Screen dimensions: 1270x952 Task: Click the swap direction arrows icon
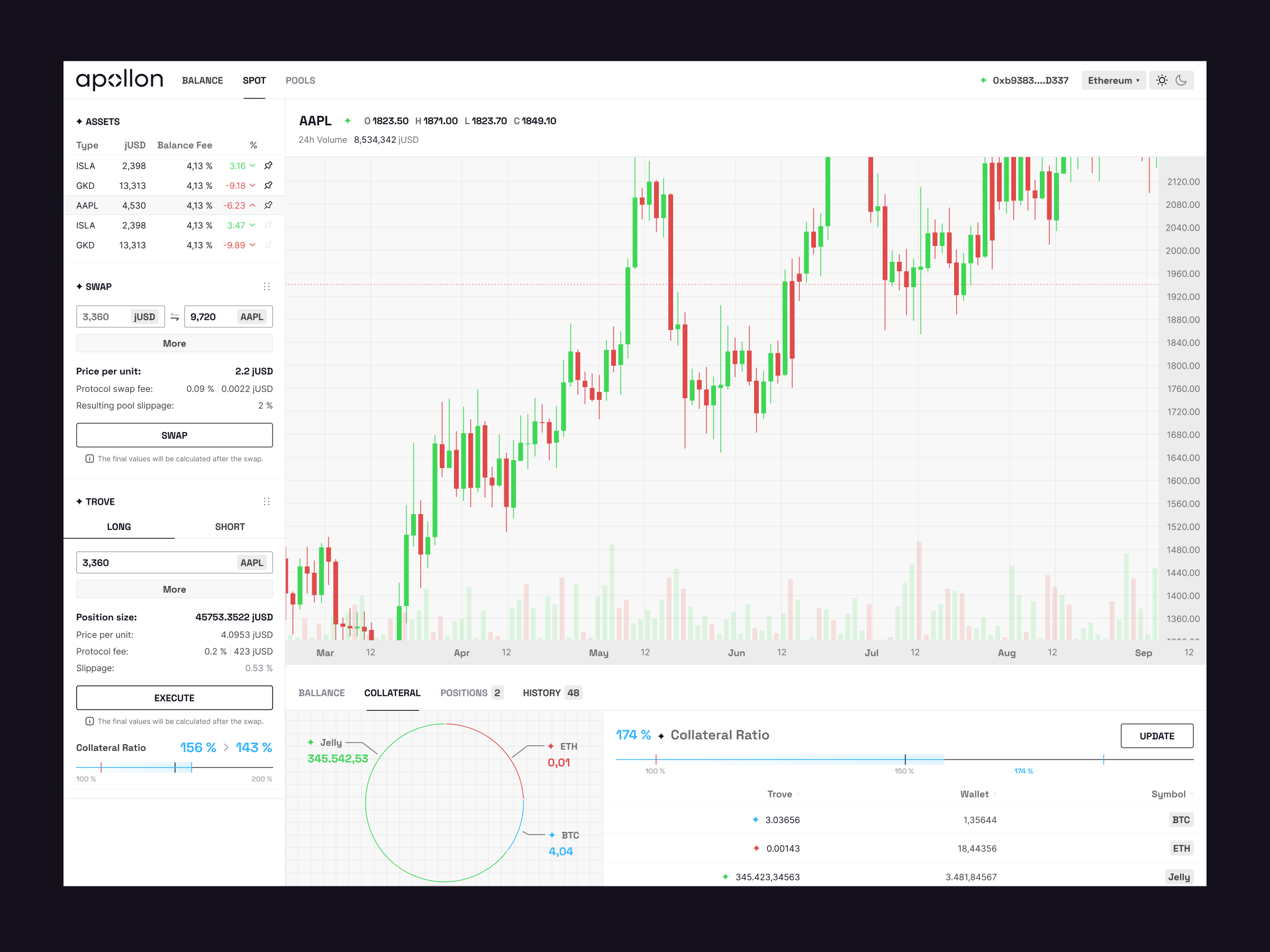pyautogui.click(x=175, y=317)
